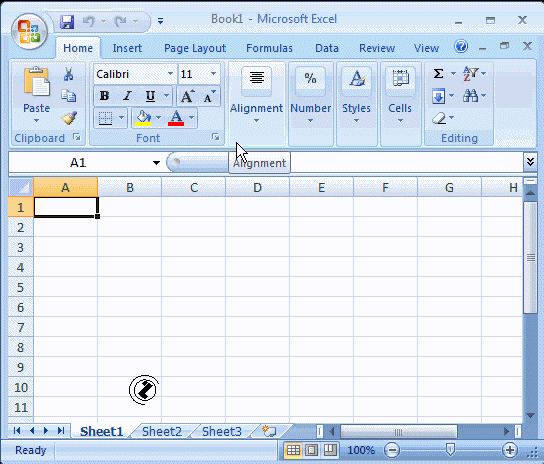Expand the font color palette arrow

(192, 118)
